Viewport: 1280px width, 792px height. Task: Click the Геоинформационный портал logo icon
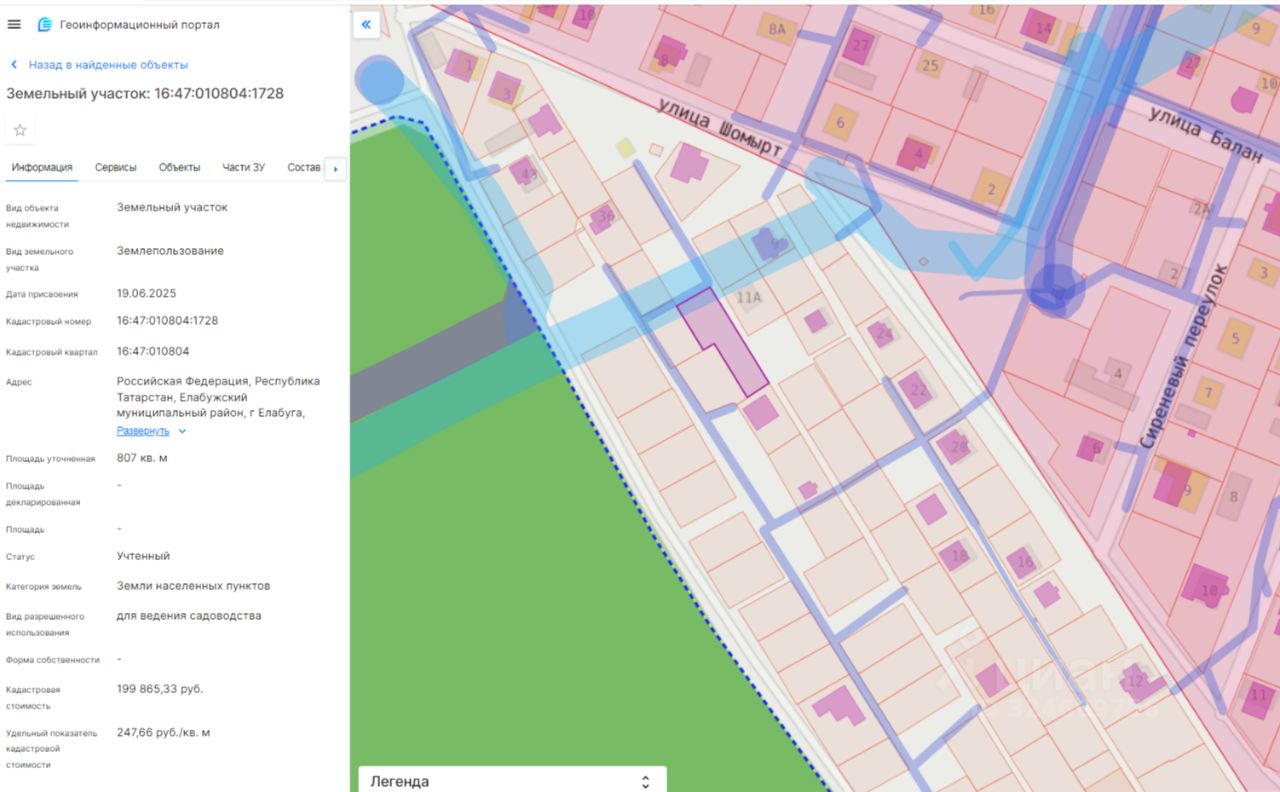[44, 24]
